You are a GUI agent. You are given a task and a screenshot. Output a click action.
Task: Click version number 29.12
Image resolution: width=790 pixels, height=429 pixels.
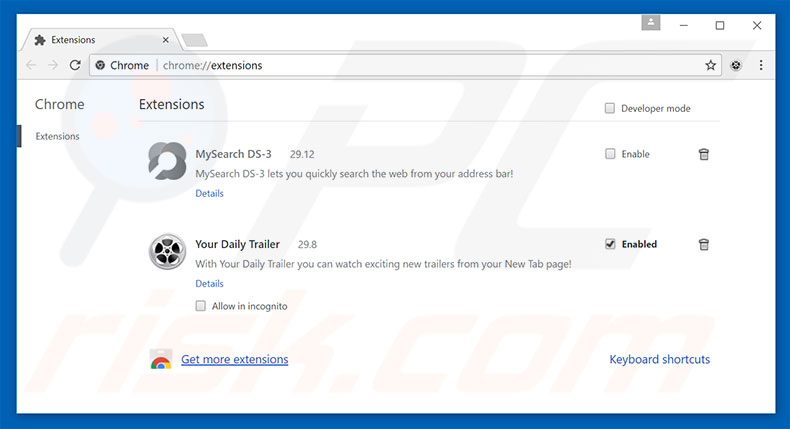(302, 154)
